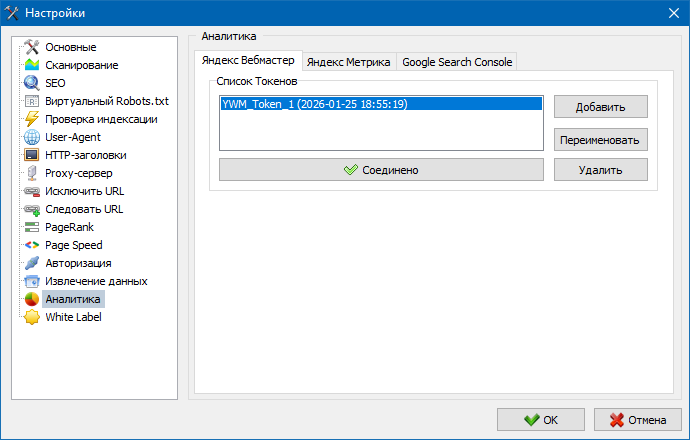The image size is (690, 440).
Task: Confirm settings with the OK button
Action: 541,419
